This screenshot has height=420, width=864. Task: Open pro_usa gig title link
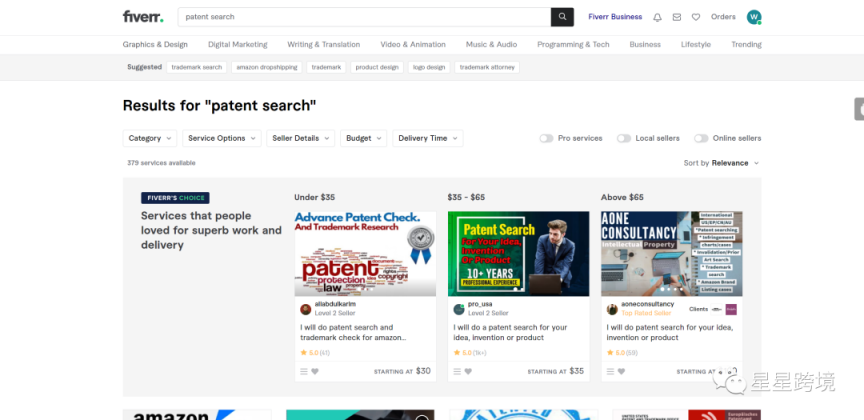click(510, 332)
